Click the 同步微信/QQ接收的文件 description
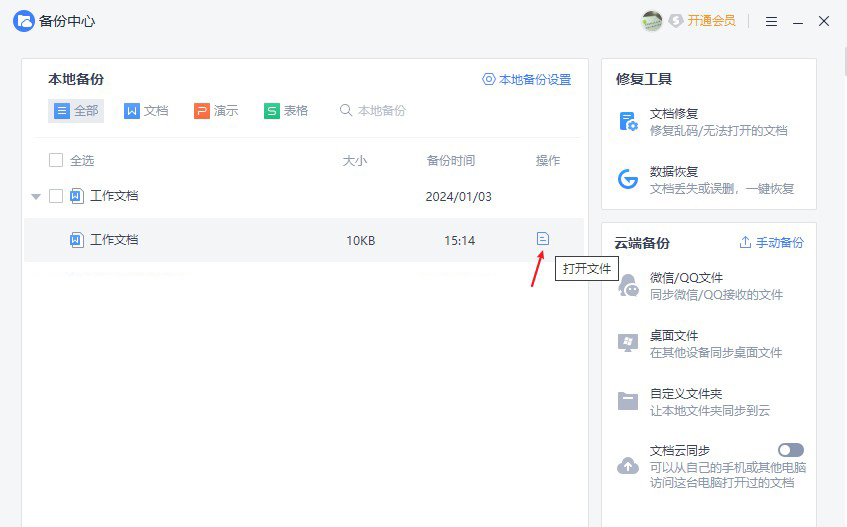Viewport: 847px width, 527px height. [716, 295]
